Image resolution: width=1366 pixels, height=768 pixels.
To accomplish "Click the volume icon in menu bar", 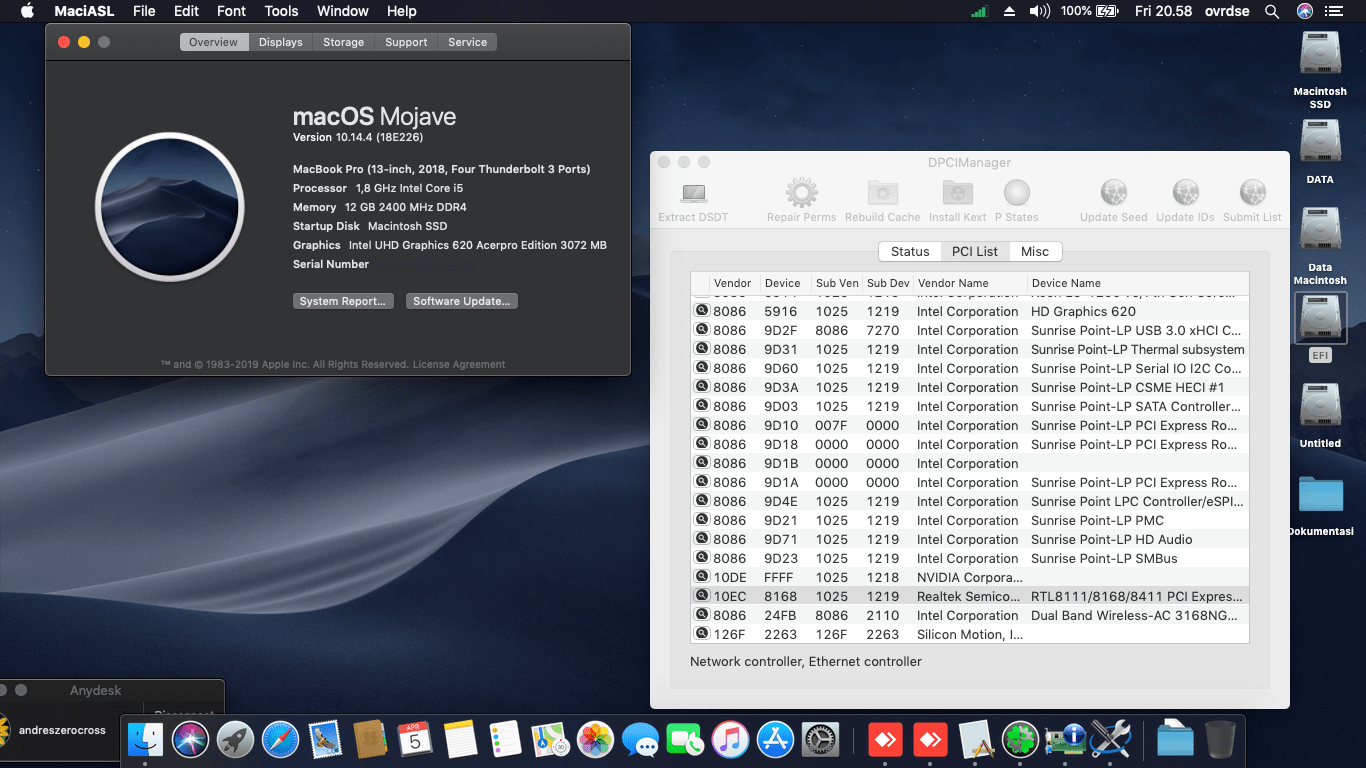I will tap(1039, 11).
